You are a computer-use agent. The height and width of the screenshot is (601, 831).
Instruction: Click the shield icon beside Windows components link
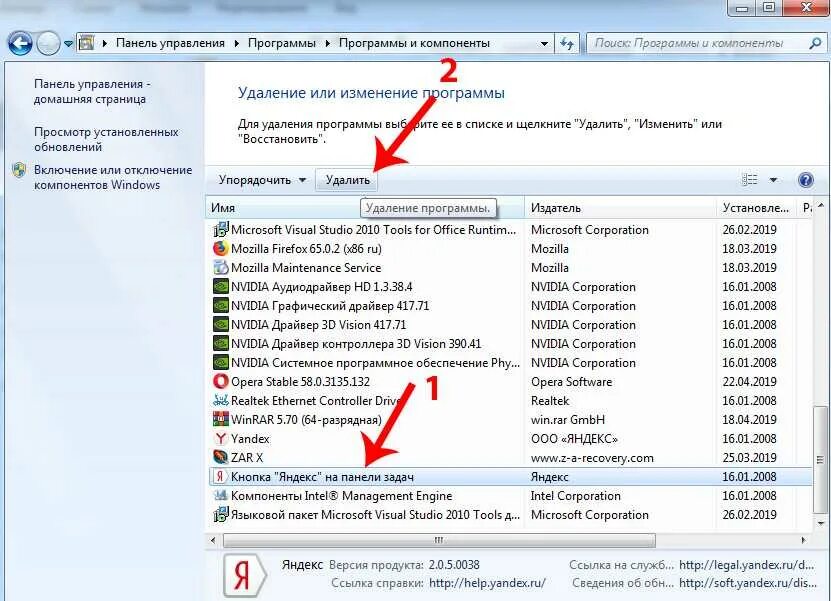coord(20,170)
